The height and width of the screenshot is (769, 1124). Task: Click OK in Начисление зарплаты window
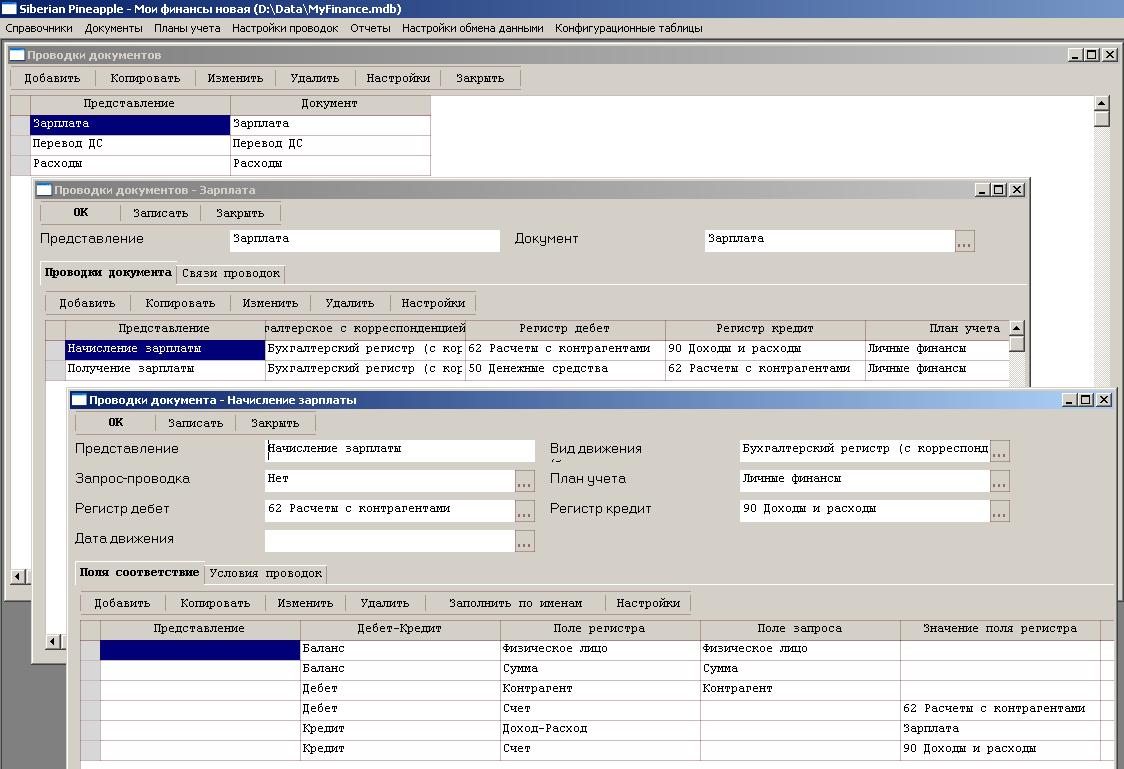coord(115,423)
